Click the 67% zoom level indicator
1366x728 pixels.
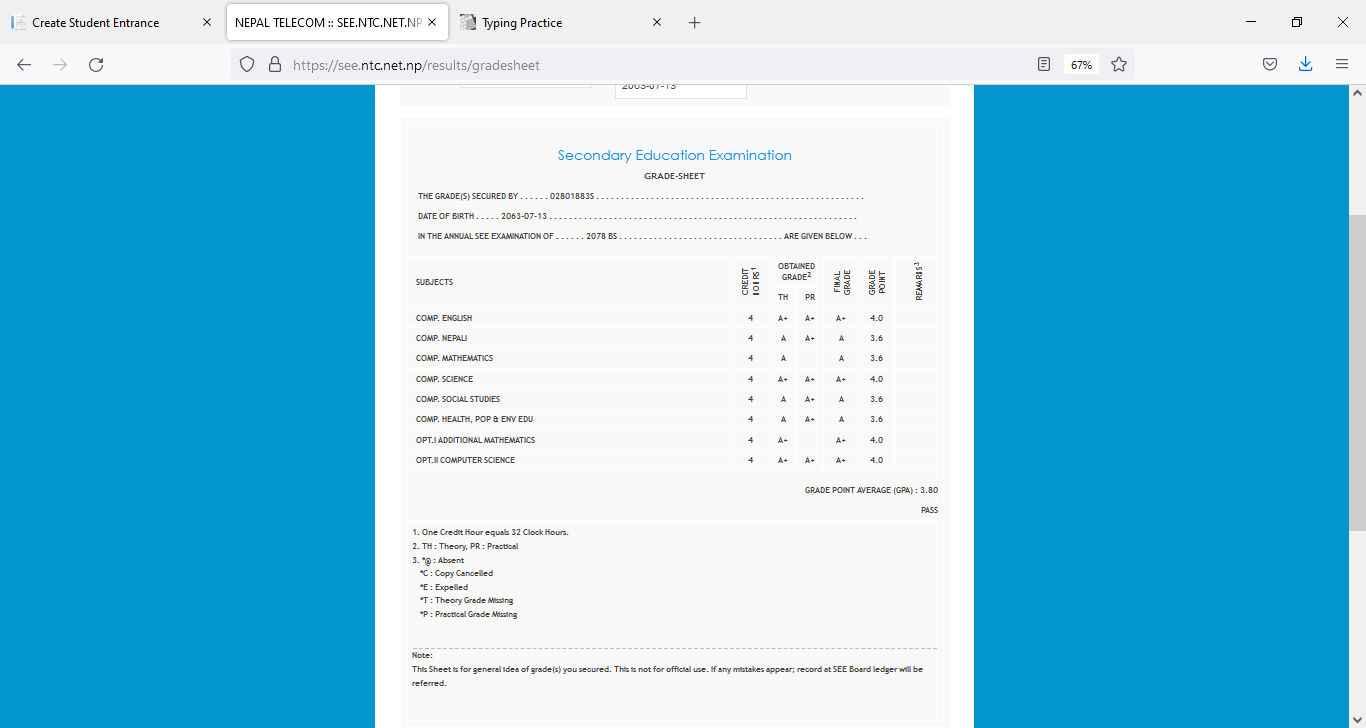[x=1081, y=64]
